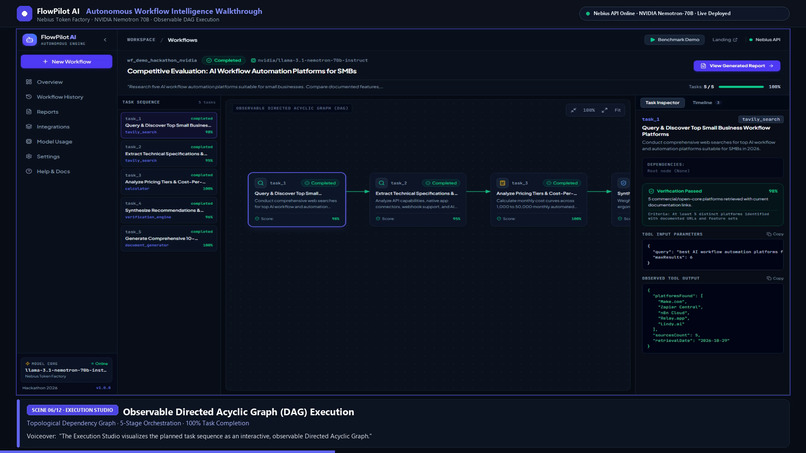Image resolution: width=806 pixels, height=453 pixels.
Task: Click the llama-3.1-nemotron-70b model core card
Action: [66, 370]
